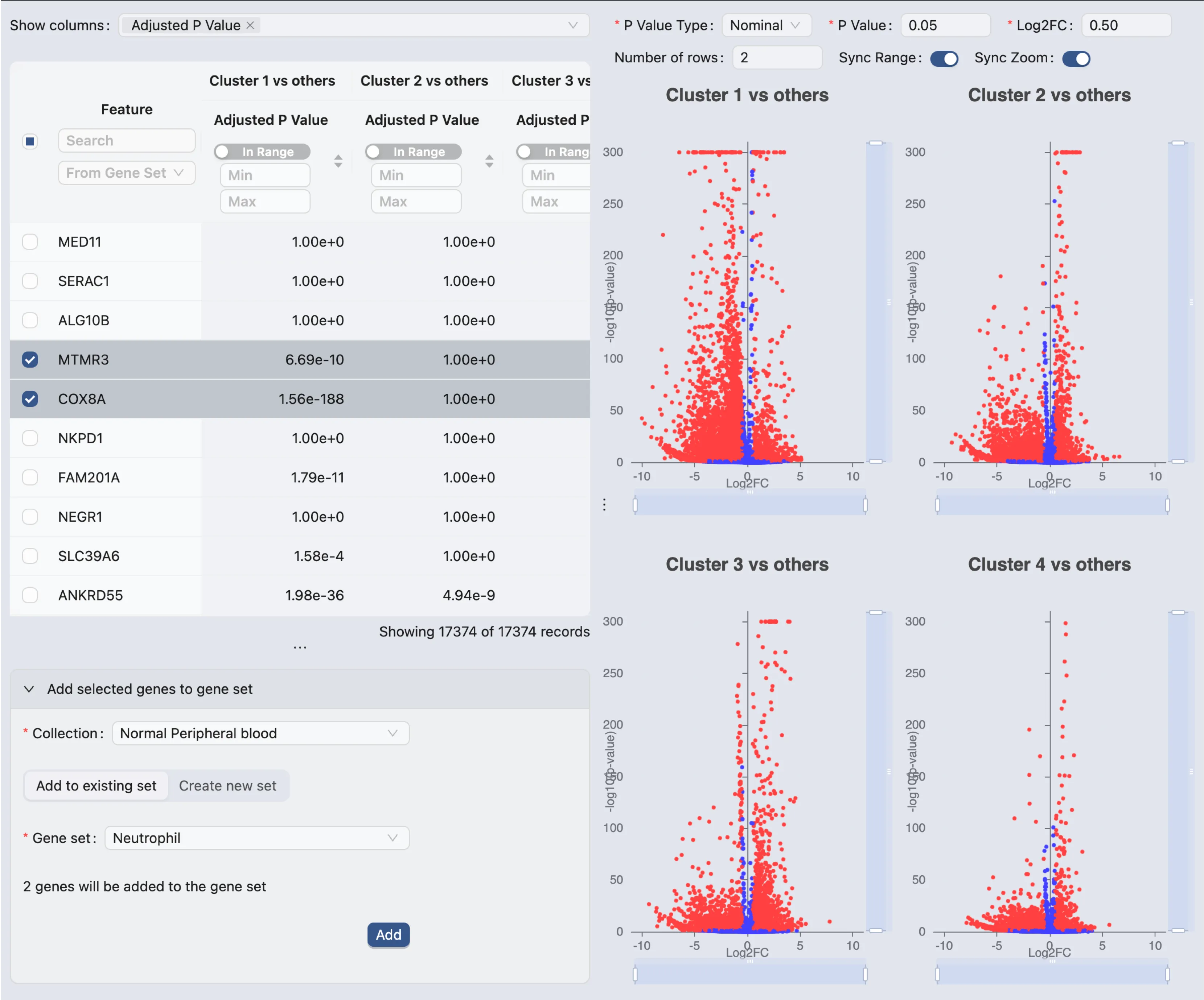Check the MED11 gene checkbox
The width and height of the screenshot is (1204, 1000).
click(30, 242)
